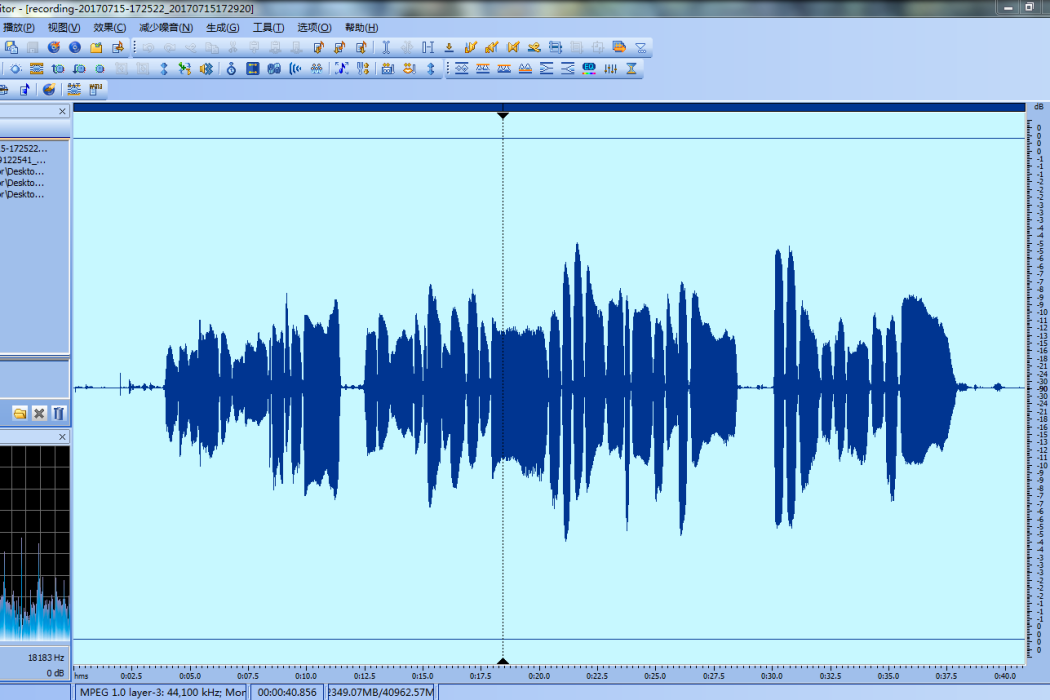Click the music note in frame icon
Screen dimensions: 1050x700
pyautogui.click(x=342, y=68)
